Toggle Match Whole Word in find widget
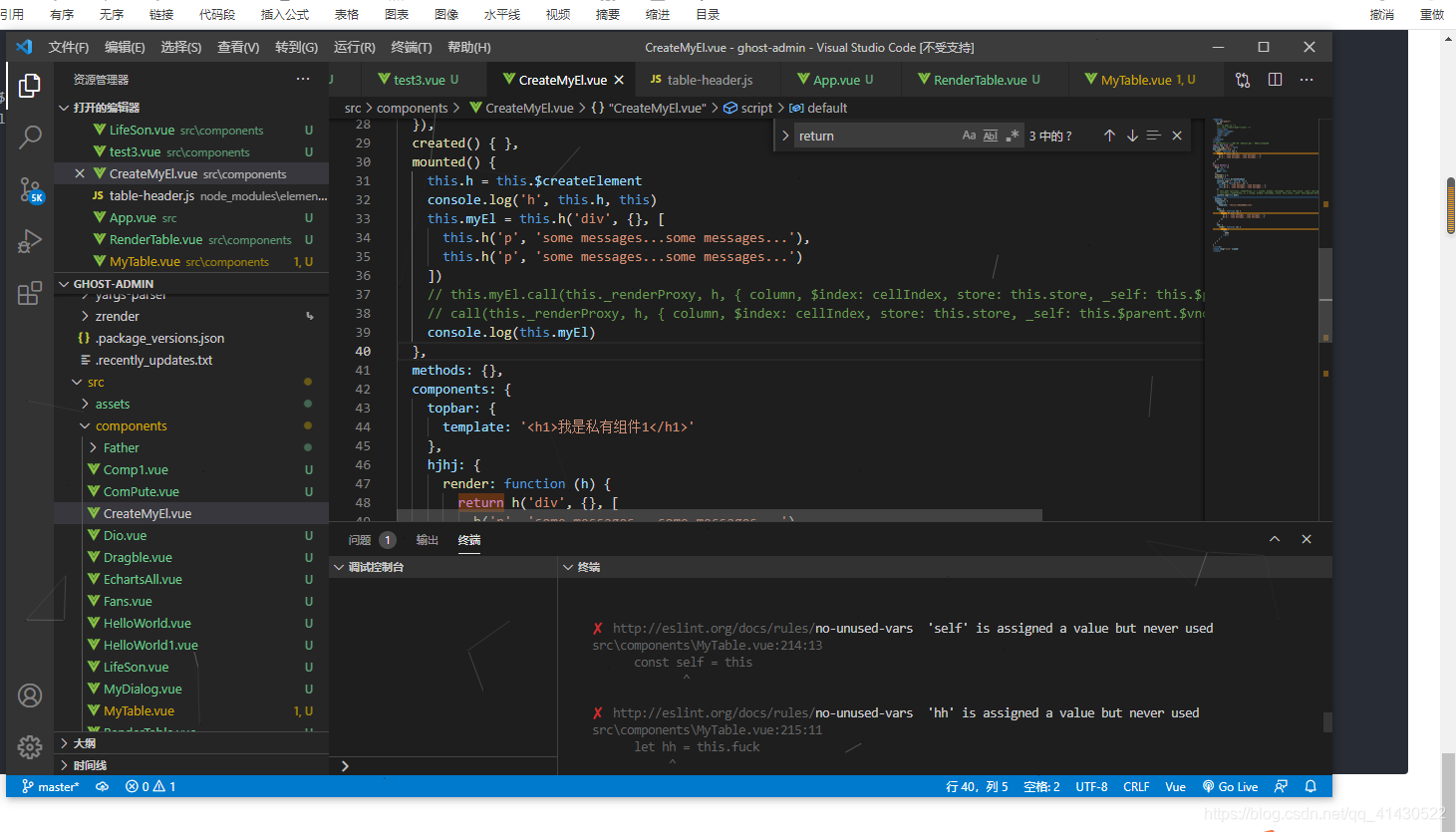This screenshot has width=1456, height=832. (991, 136)
